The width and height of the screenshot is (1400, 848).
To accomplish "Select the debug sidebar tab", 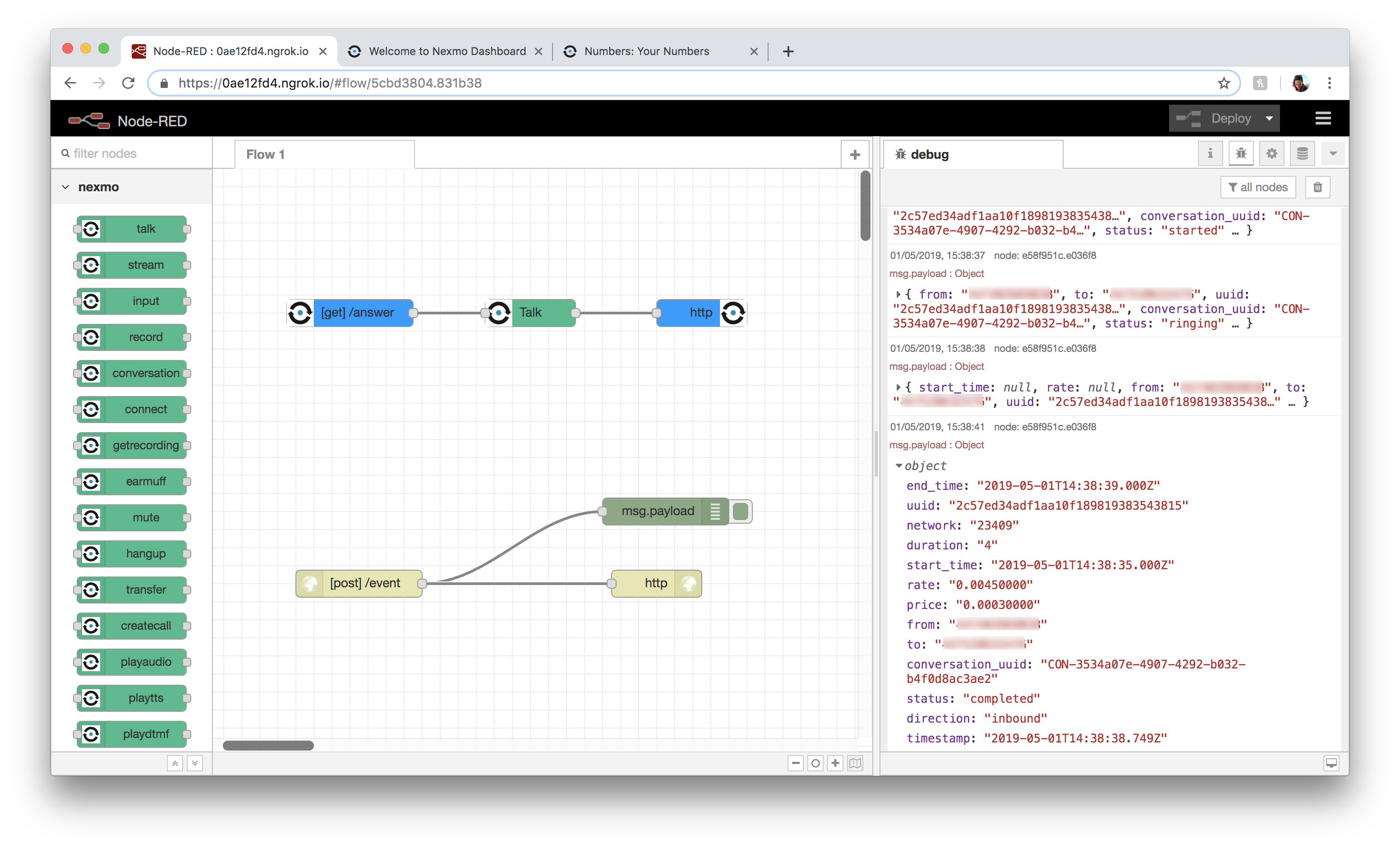I will (973, 155).
